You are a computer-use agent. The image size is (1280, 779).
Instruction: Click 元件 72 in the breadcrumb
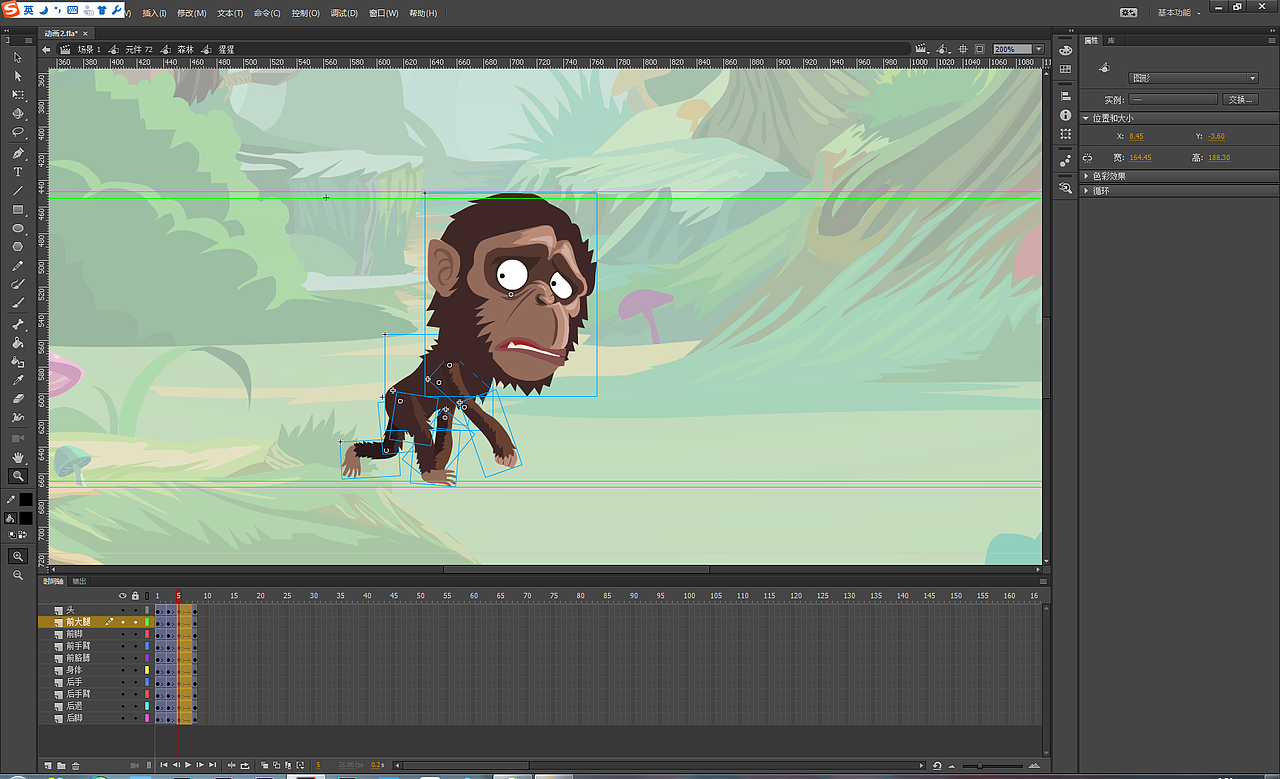139,49
